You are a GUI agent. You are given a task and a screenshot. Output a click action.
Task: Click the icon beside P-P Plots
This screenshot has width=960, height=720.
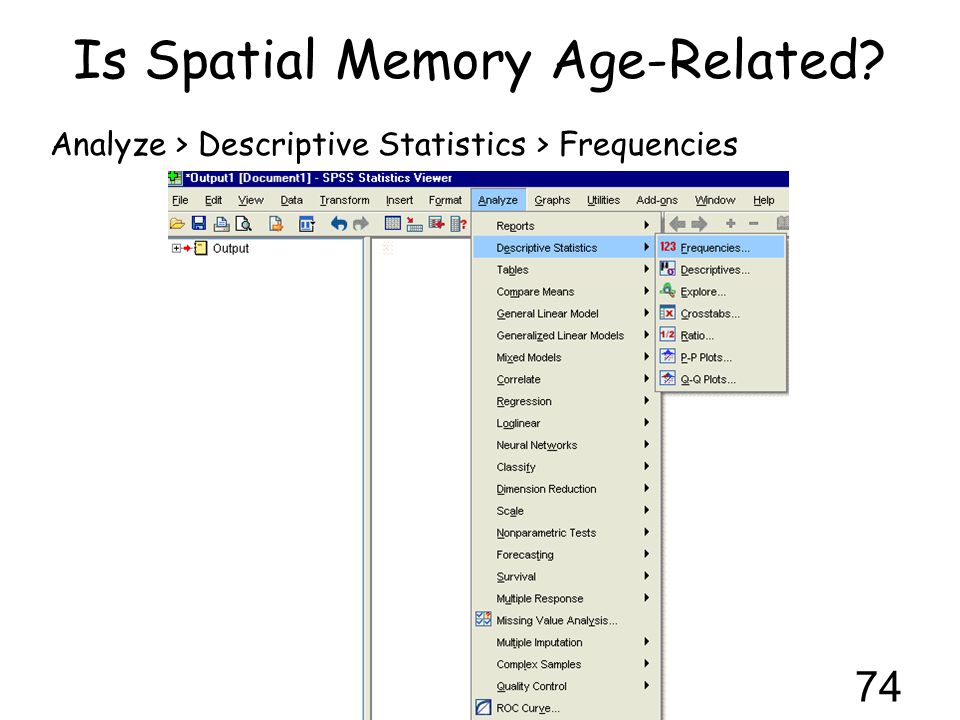click(x=667, y=356)
